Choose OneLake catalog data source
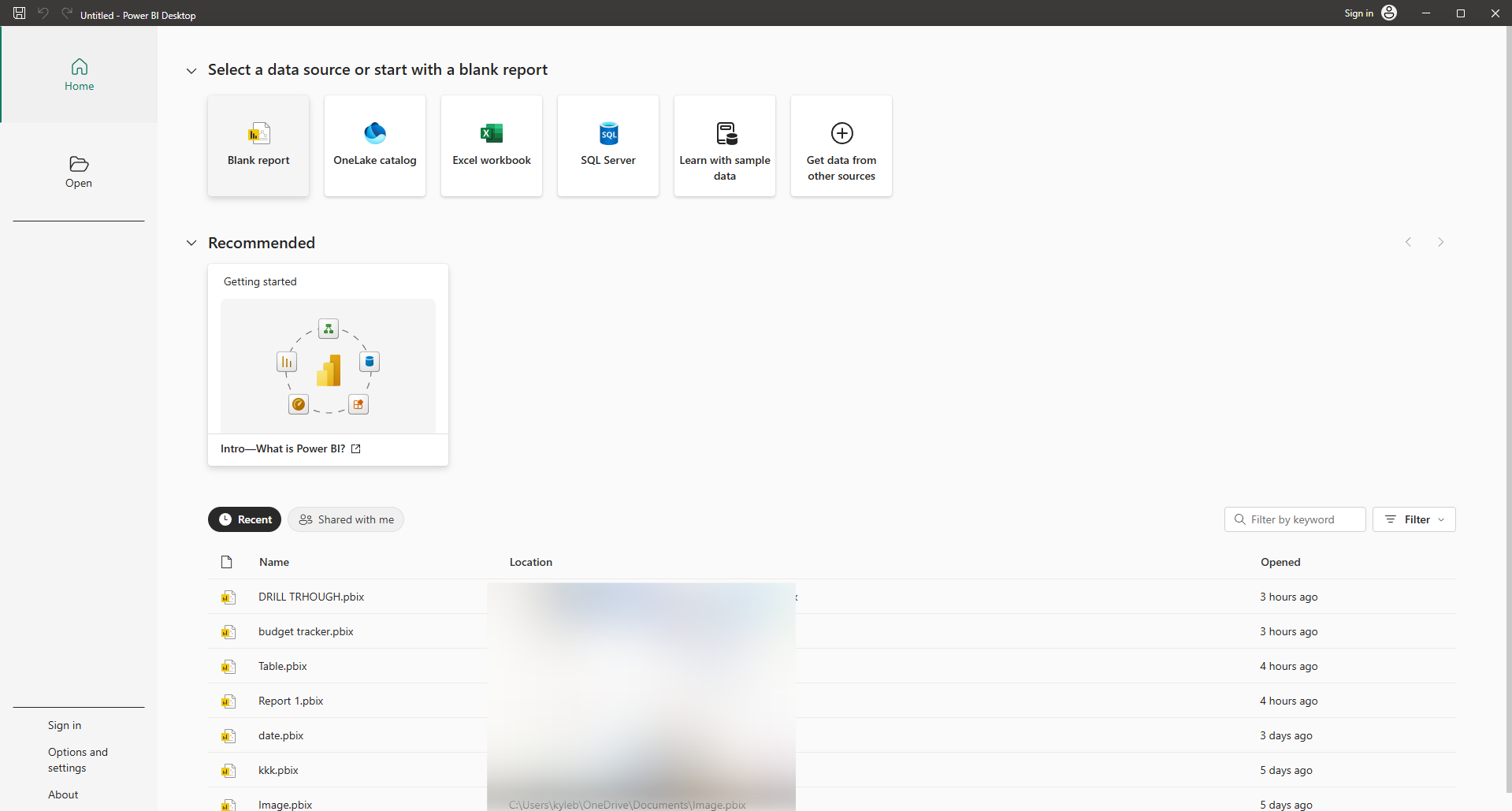 (375, 146)
